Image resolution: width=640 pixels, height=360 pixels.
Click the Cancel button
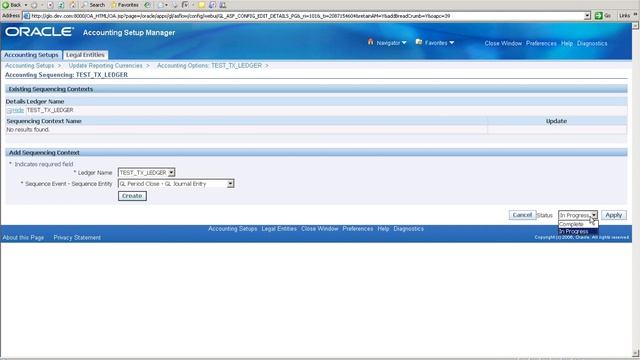click(522, 215)
